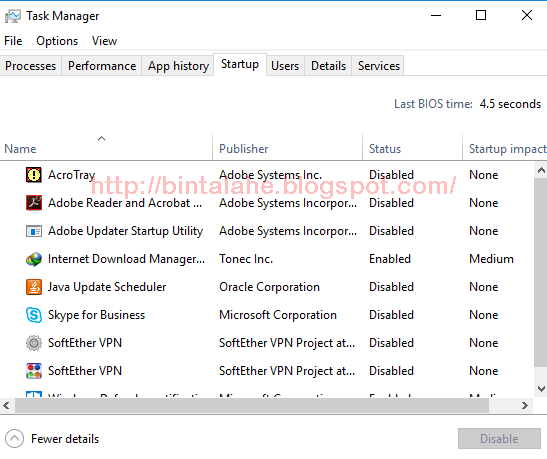Open the View menu
This screenshot has width=547, height=459.
click(104, 41)
